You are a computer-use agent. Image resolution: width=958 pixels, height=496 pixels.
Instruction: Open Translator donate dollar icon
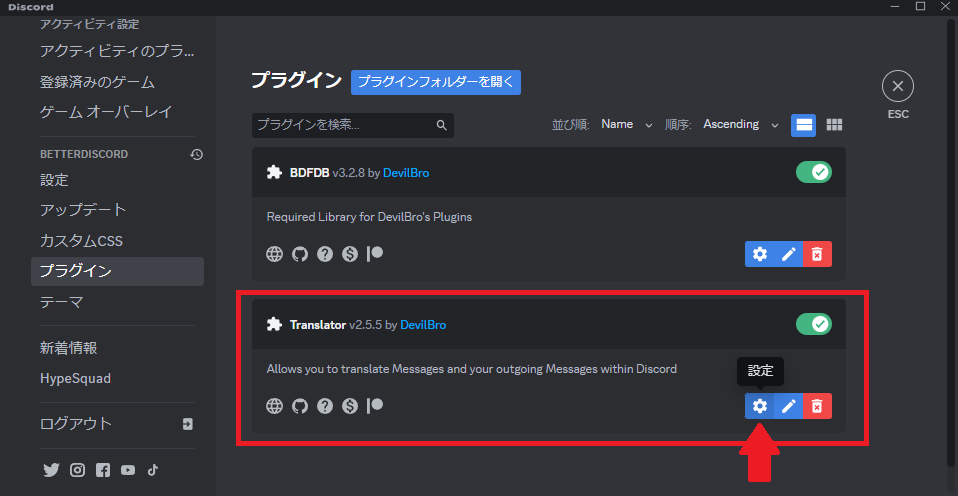pyautogui.click(x=349, y=406)
